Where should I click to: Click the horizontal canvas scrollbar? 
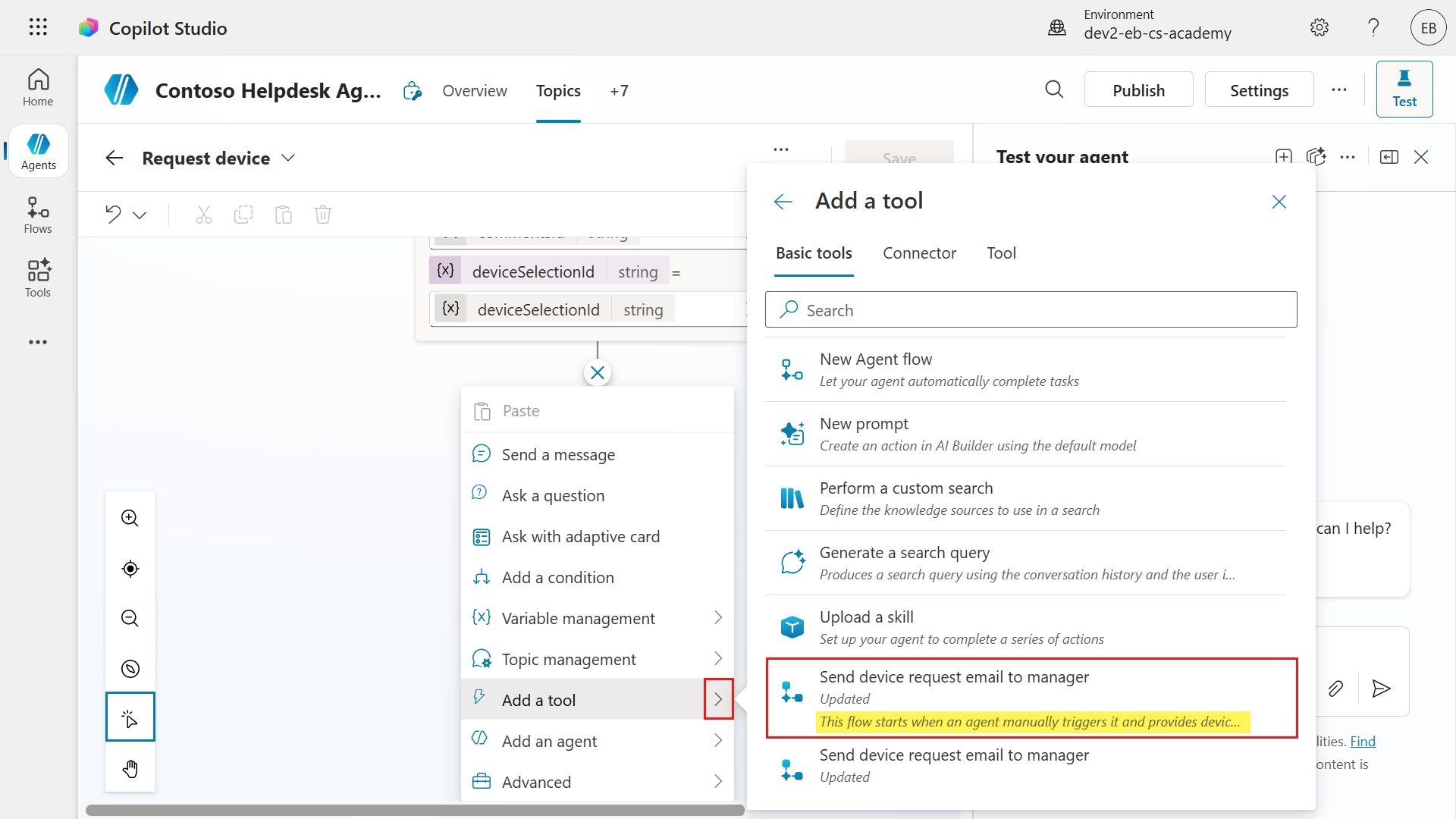pos(415,810)
